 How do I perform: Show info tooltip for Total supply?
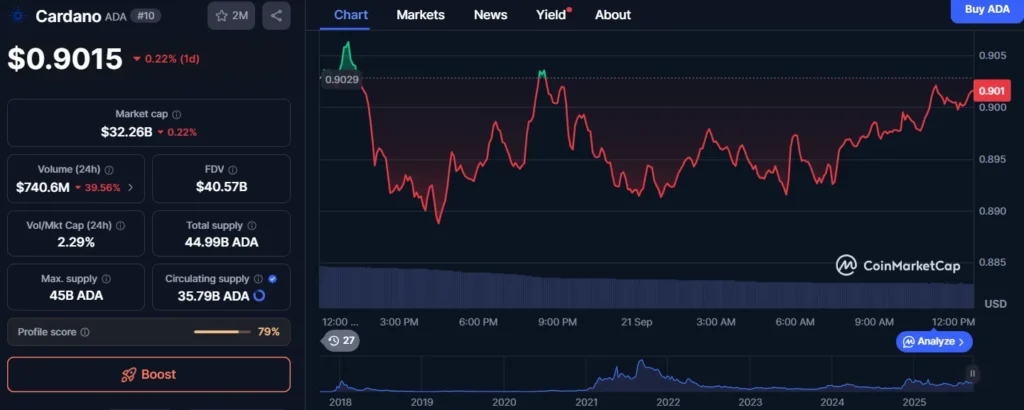click(252, 225)
